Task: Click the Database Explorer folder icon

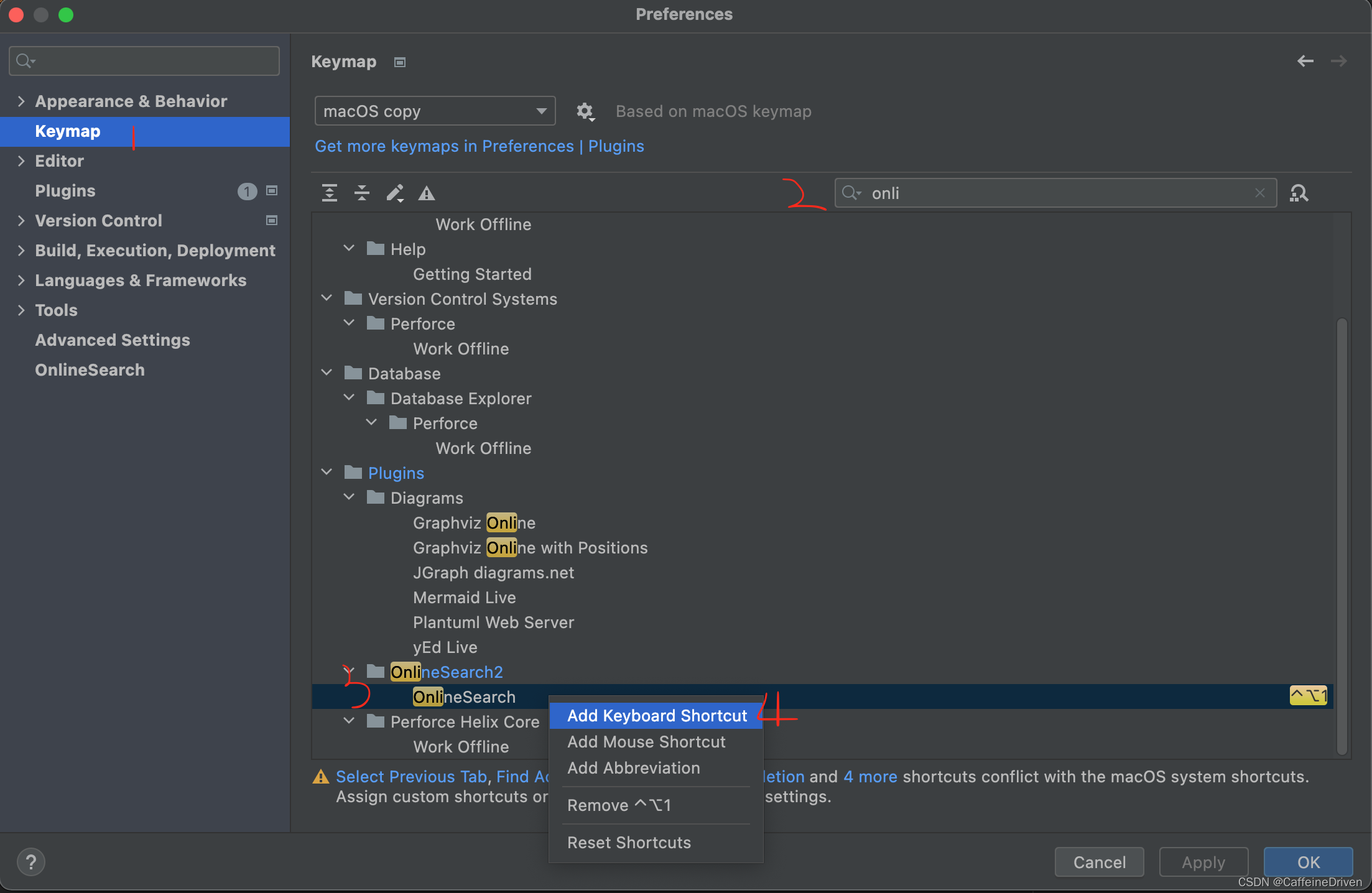Action: click(376, 398)
